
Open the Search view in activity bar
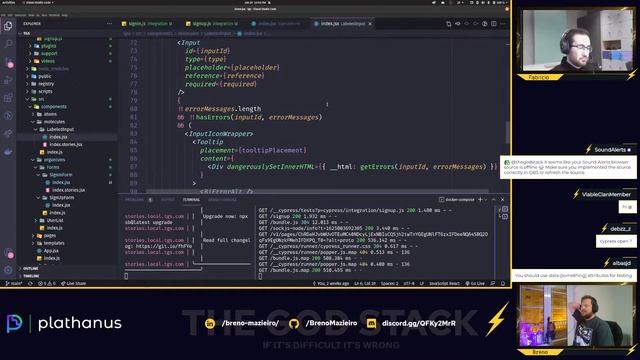pyautogui.click(x=8, y=44)
